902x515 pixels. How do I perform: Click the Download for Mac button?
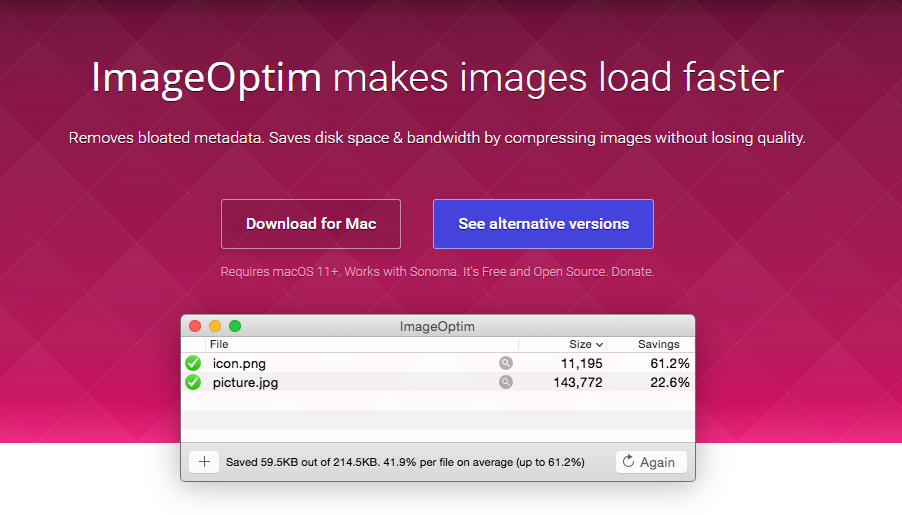(x=311, y=224)
